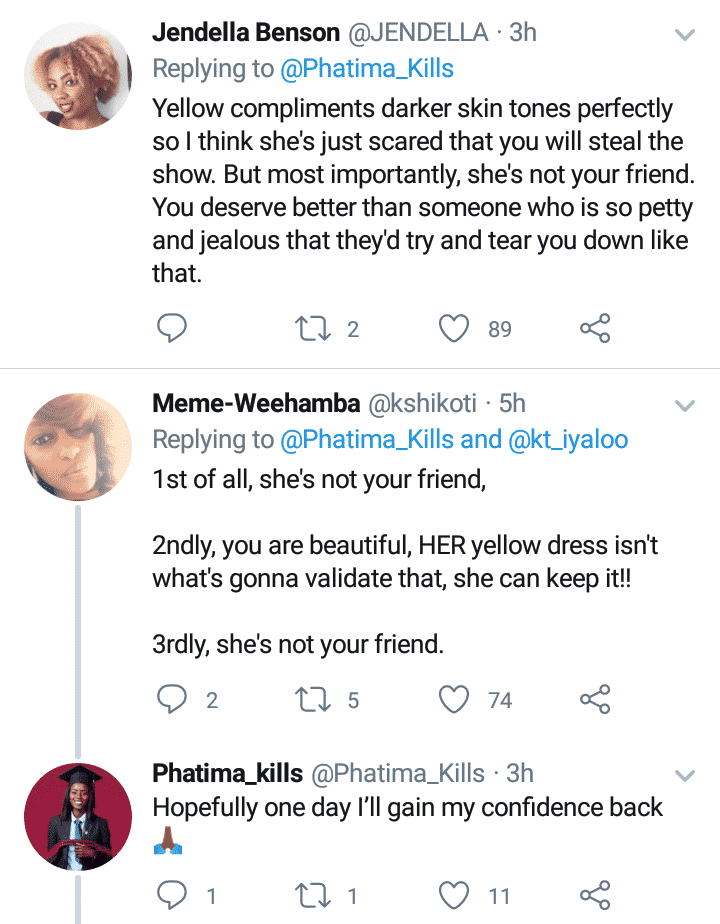Open Meme-Weehamba's profile avatar

click(x=78, y=446)
